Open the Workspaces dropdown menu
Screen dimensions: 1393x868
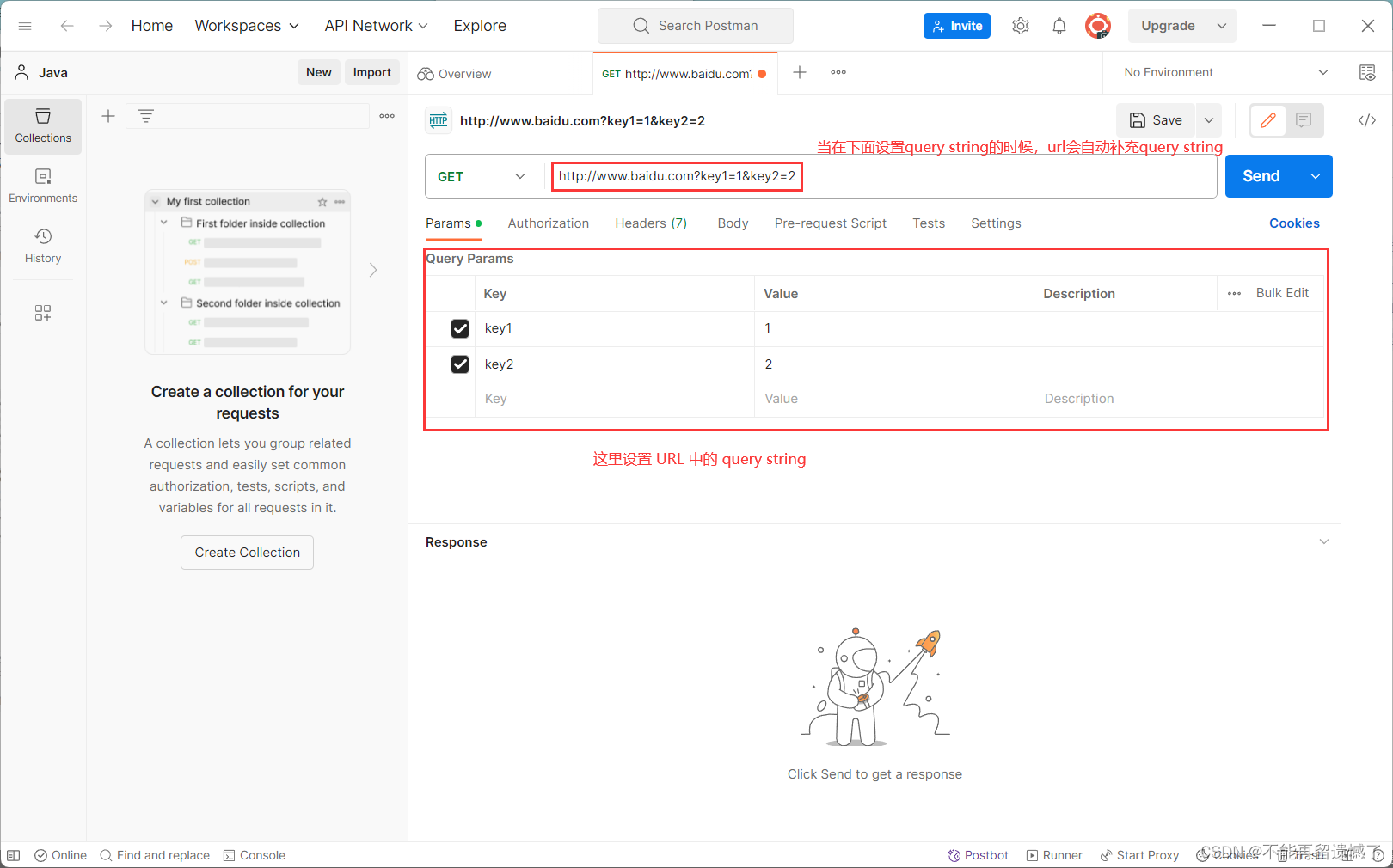(247, 26)
